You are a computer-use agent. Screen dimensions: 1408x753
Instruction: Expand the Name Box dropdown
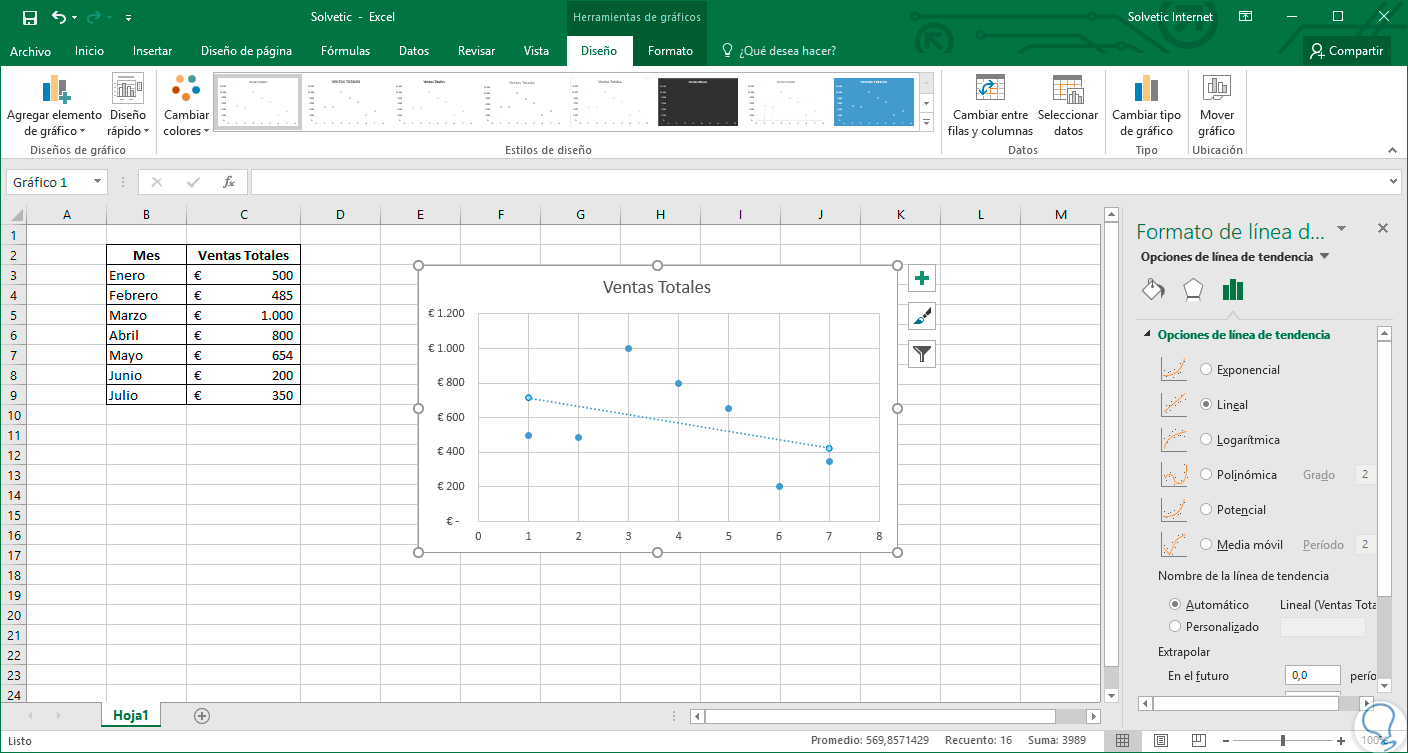pyautogui.click(x=97, y=182)
